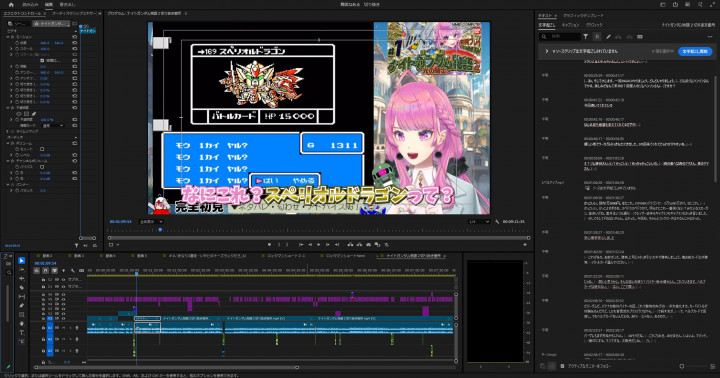Open the グラフィックテンプレート panel tab
The height and width of the screenshot is (378, 720).
583,16
